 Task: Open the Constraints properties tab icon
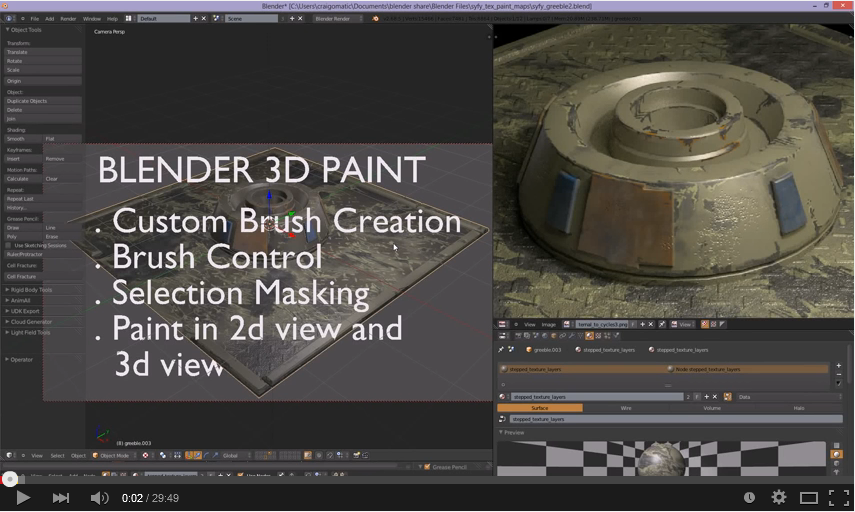[562, 335]
